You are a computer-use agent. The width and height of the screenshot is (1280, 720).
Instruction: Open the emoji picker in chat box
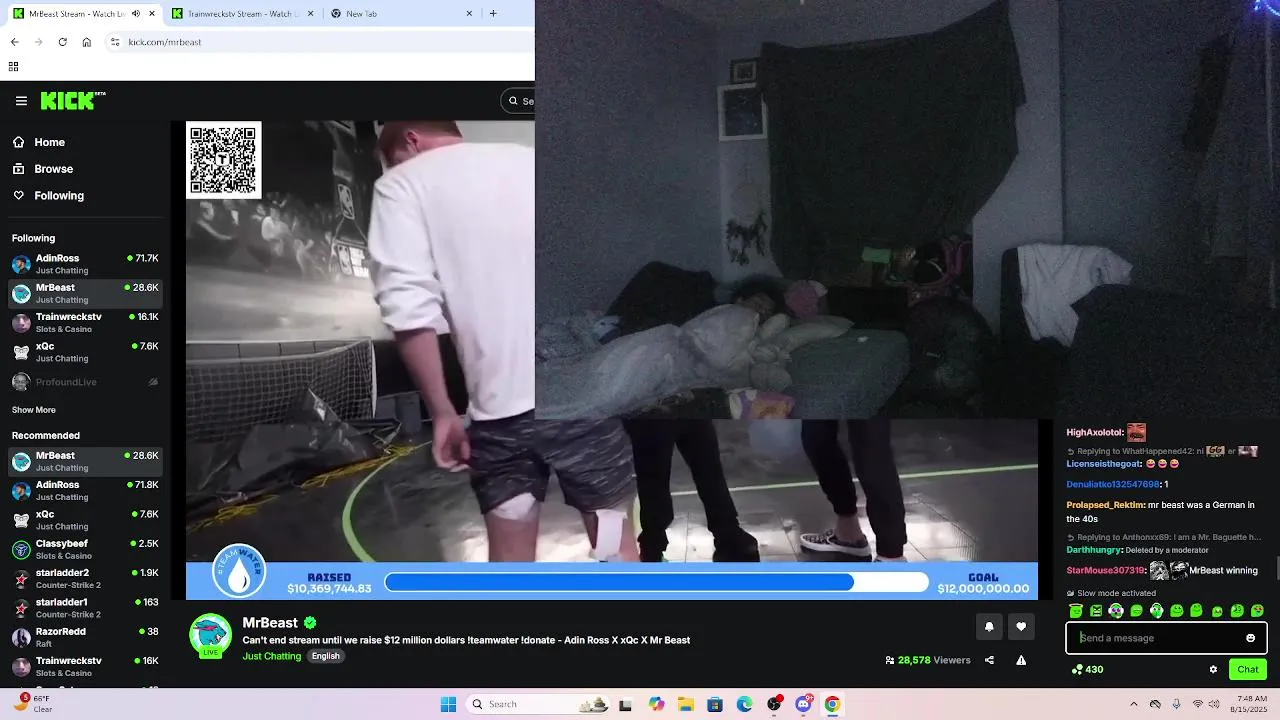click(x=1250, y=638)
